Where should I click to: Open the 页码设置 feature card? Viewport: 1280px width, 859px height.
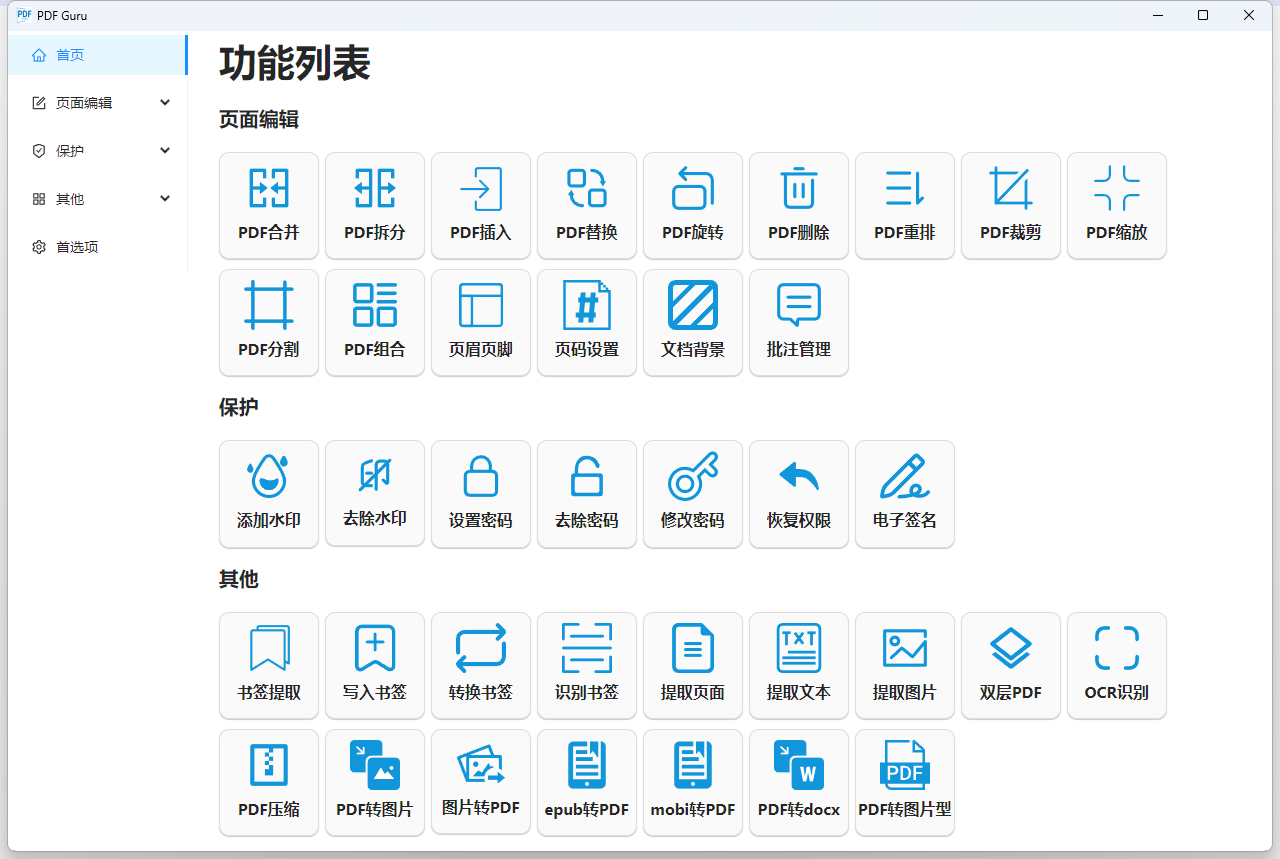click(x=586, y=322)
